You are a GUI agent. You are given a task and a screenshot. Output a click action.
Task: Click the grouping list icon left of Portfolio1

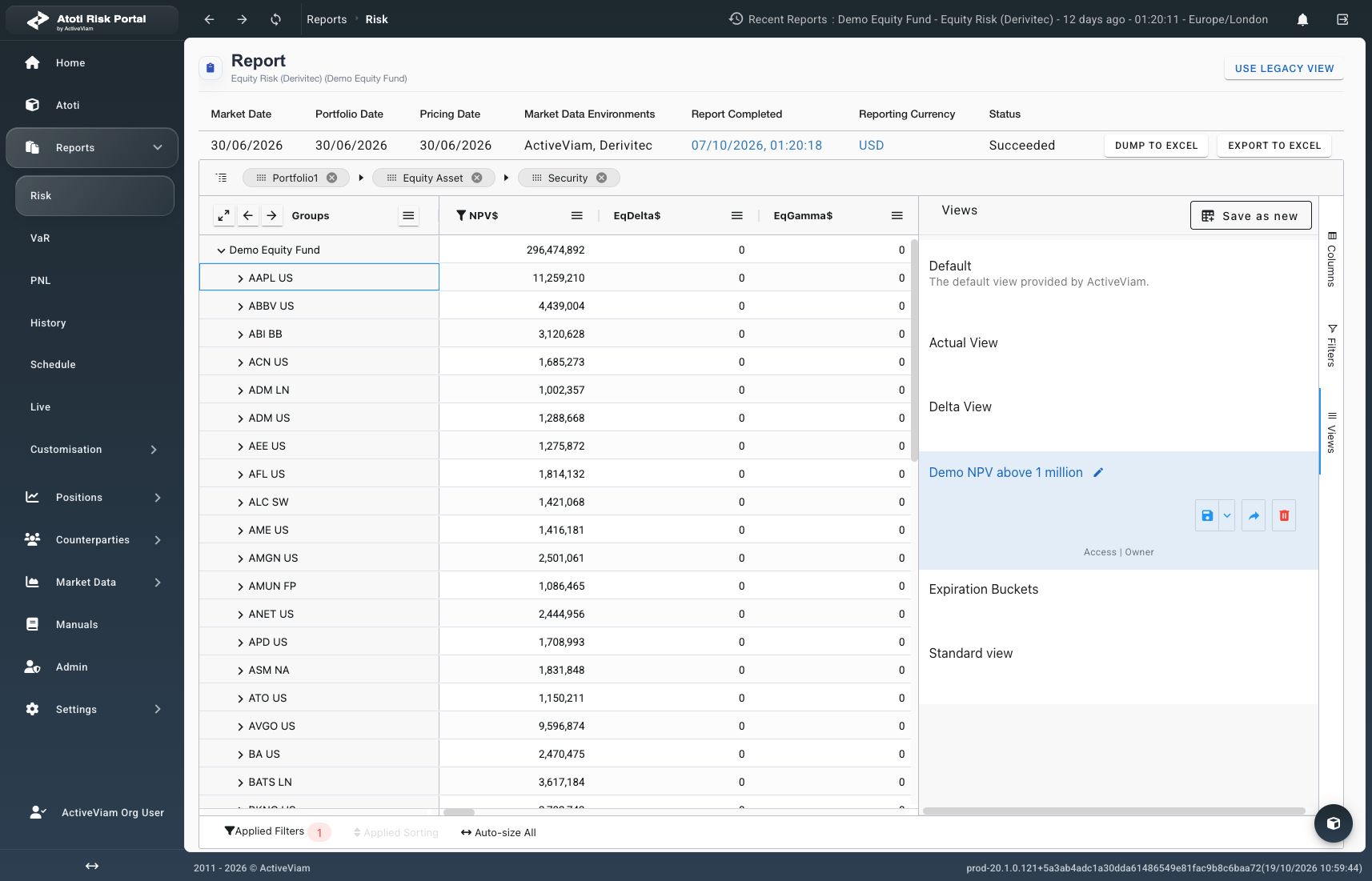coord(222,178)
